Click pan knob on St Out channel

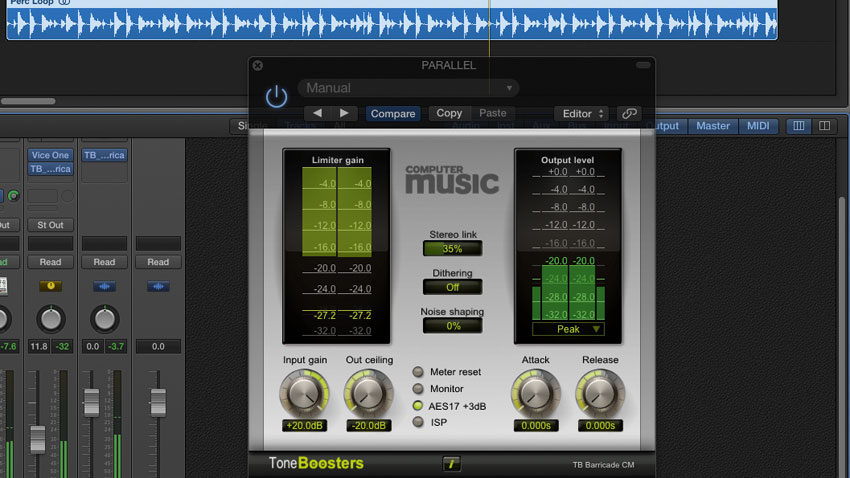pyautogui.click(x=51, y=319)
